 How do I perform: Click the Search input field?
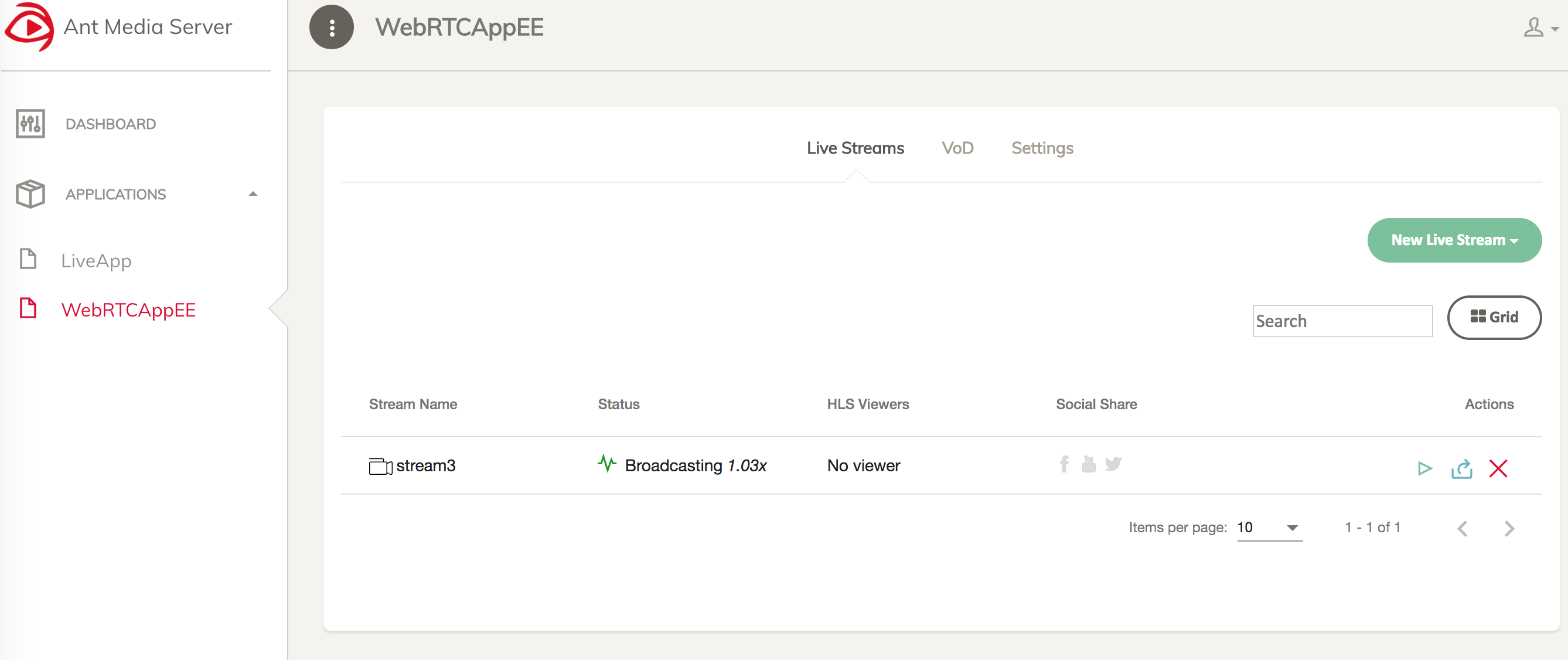1343,320
